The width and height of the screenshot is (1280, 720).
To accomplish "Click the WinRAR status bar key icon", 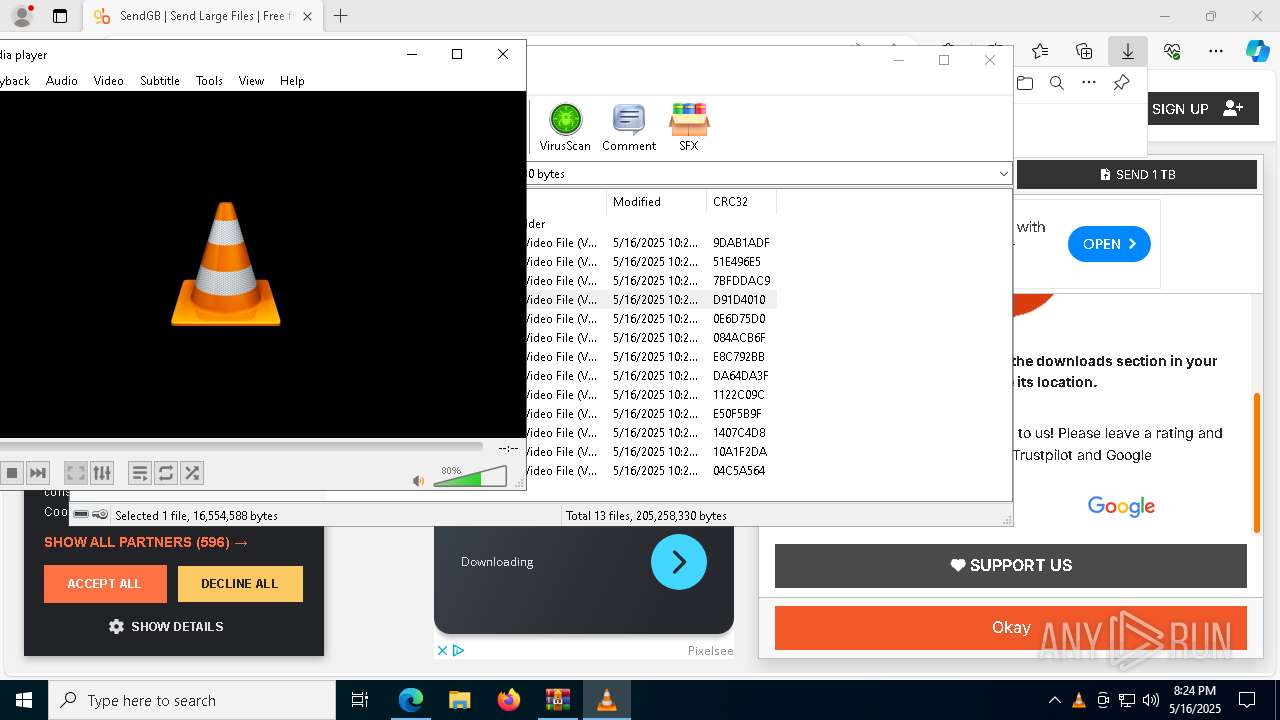I will click(101, 515).
